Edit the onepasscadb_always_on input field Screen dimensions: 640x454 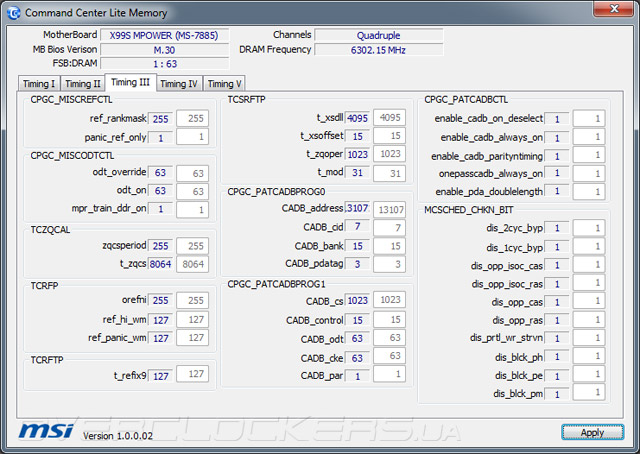[x=589, y=173]
